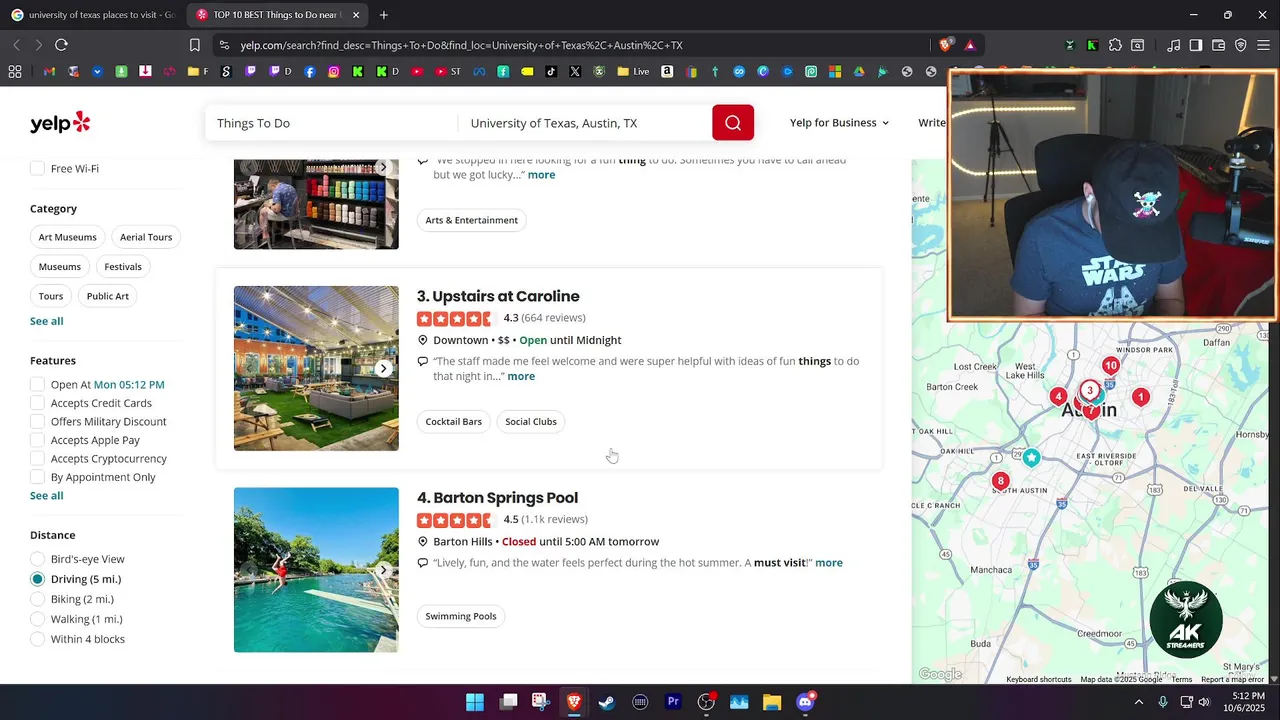Open Steam from the taskbar
The width and height of the screenshot is (1280, 720).
click(x=607, y=702)
